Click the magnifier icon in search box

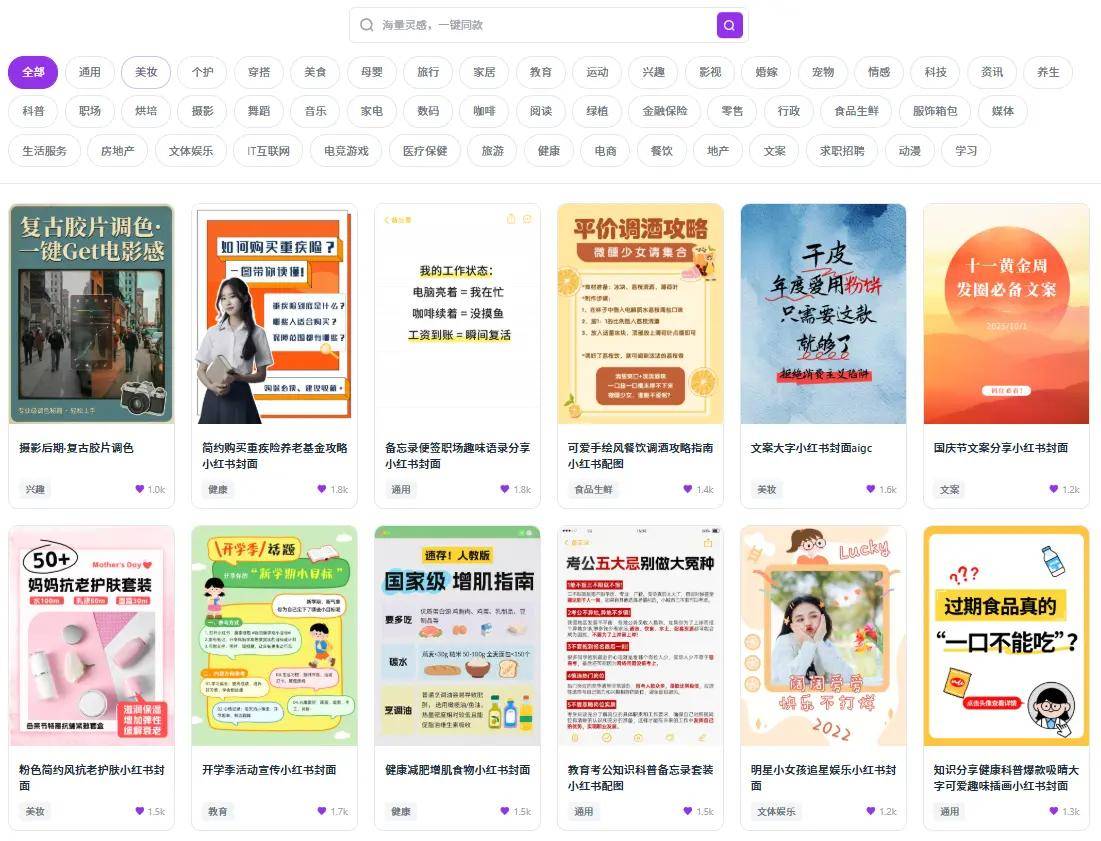point(367,25)
